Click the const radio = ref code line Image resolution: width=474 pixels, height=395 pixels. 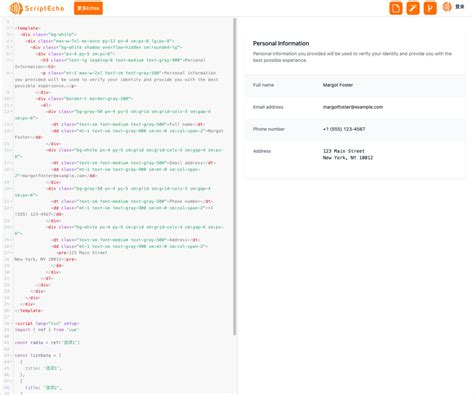[47, 342]
